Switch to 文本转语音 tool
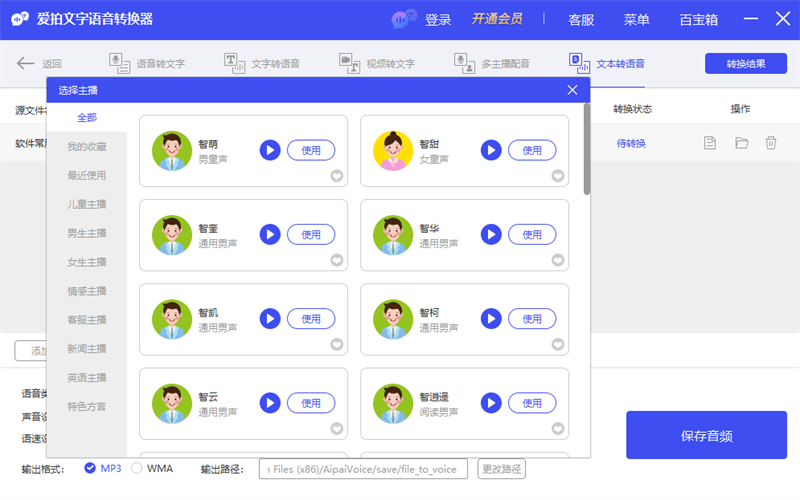The height and width of the screenshot is (500, 800). tap(607, 64)
